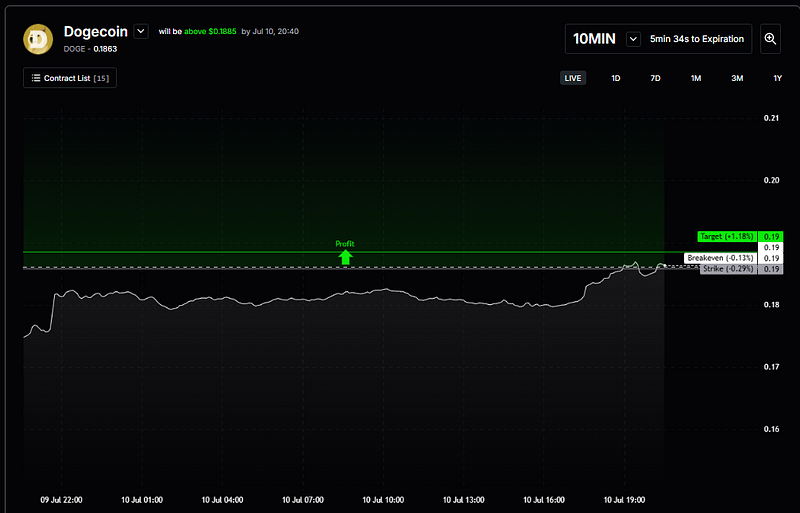This screenshot has width=800, height=513.
Task: Select the 1D time range
Action: 616,78
